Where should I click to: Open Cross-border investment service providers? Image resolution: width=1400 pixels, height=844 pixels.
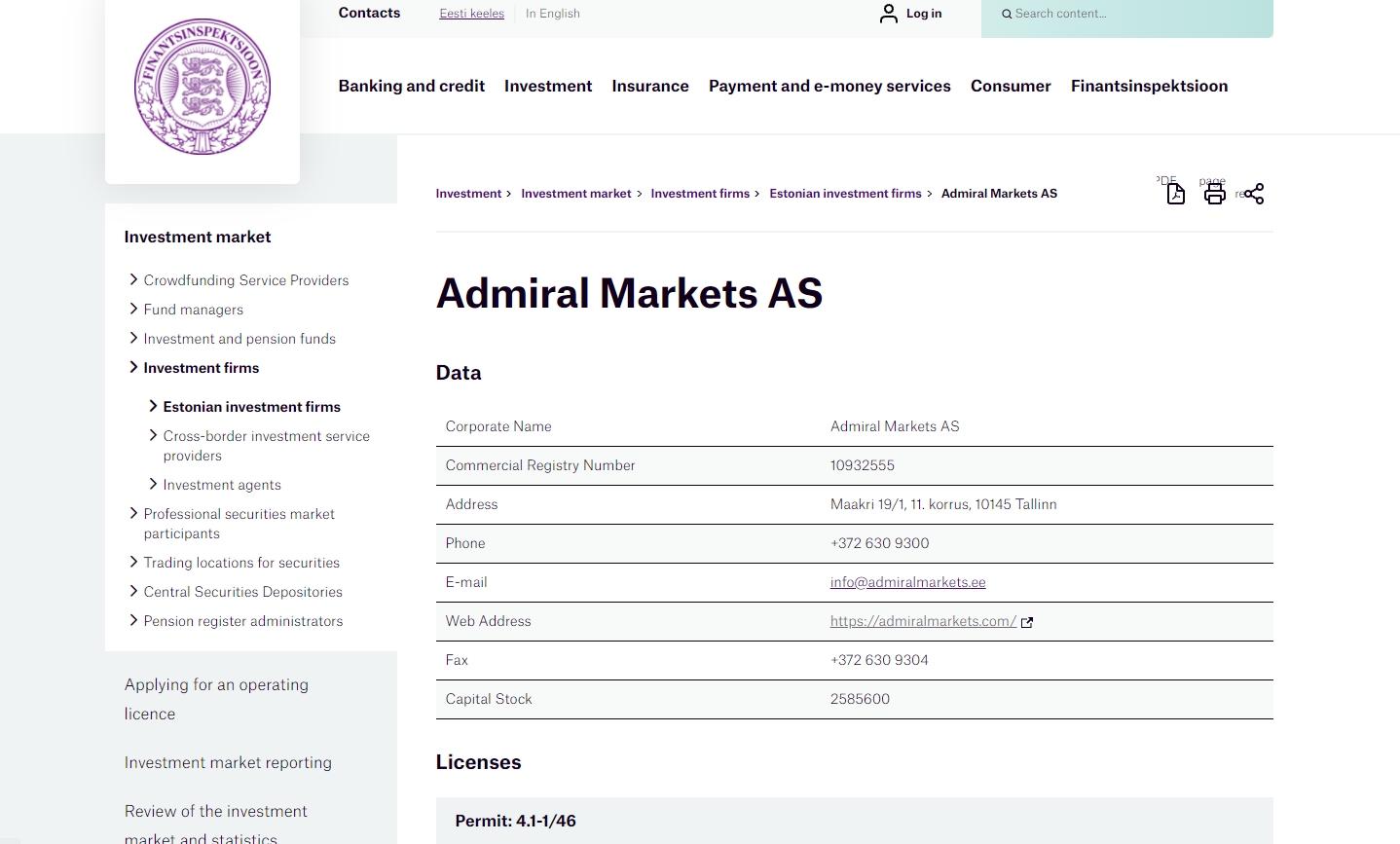click(267, 446)
